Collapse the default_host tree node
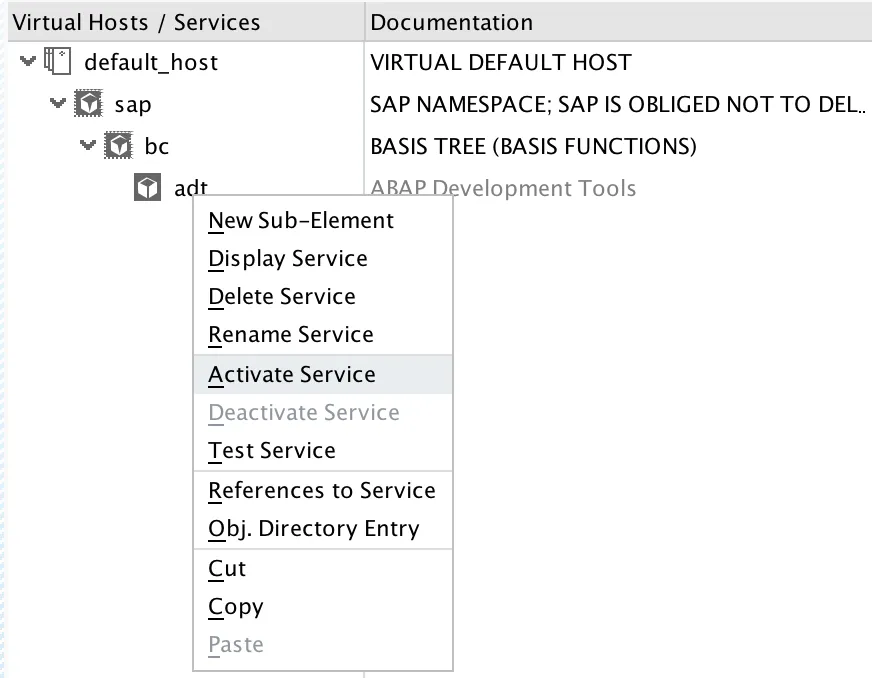The image size is (872, 678). point(27,62)
